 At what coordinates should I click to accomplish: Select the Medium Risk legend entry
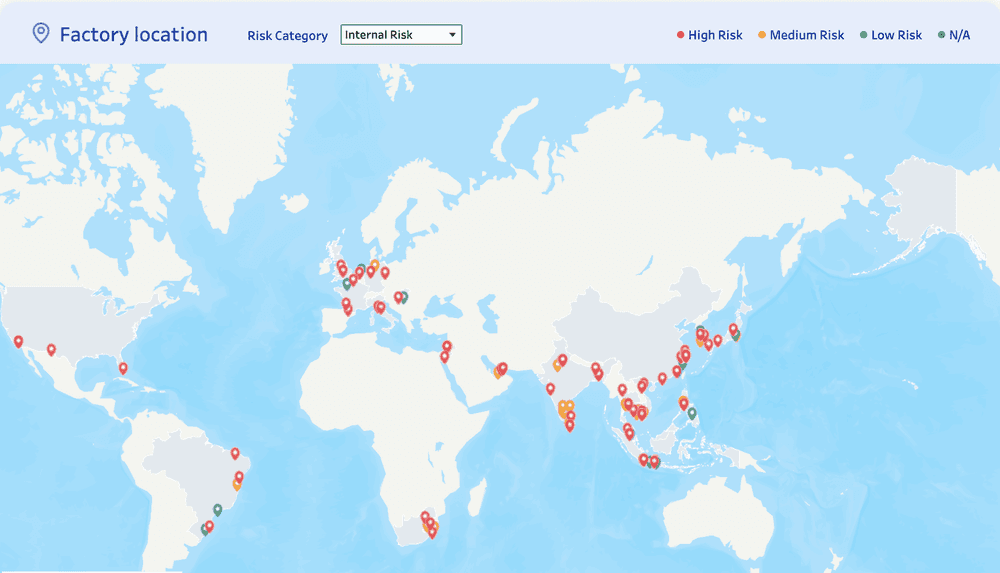tap(801, 35)
